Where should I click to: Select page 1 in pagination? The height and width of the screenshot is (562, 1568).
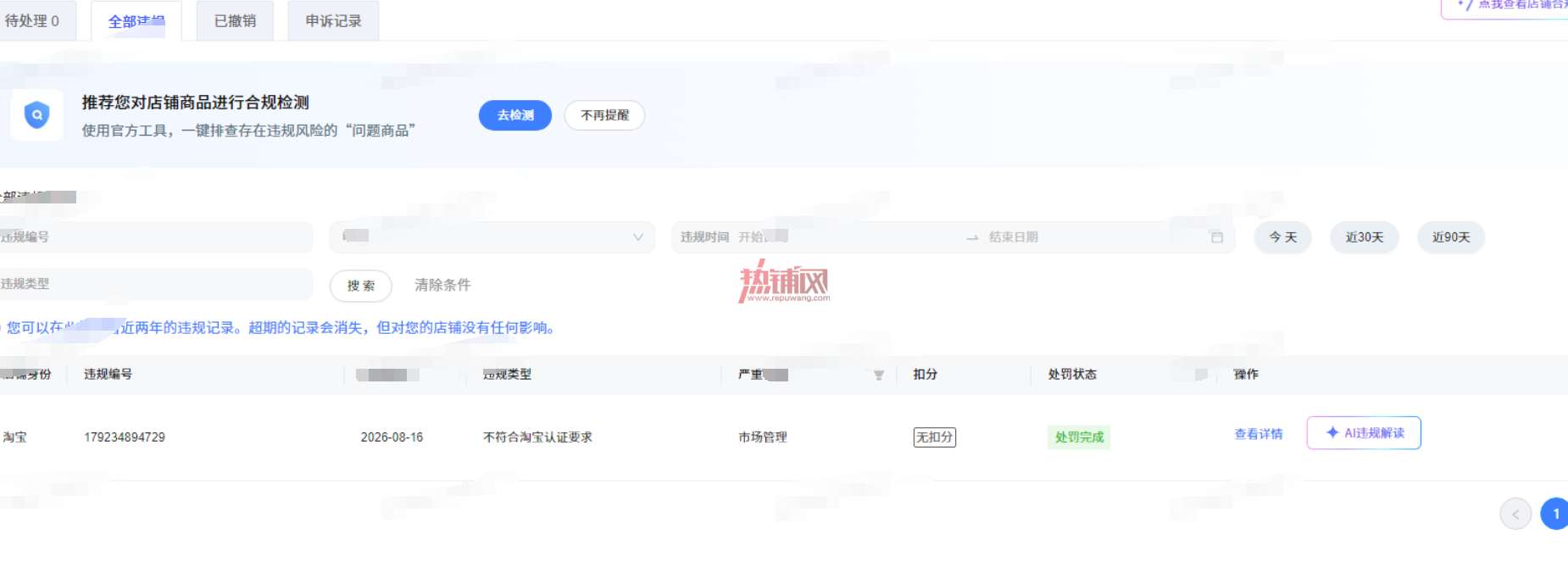pos(1555,514)
